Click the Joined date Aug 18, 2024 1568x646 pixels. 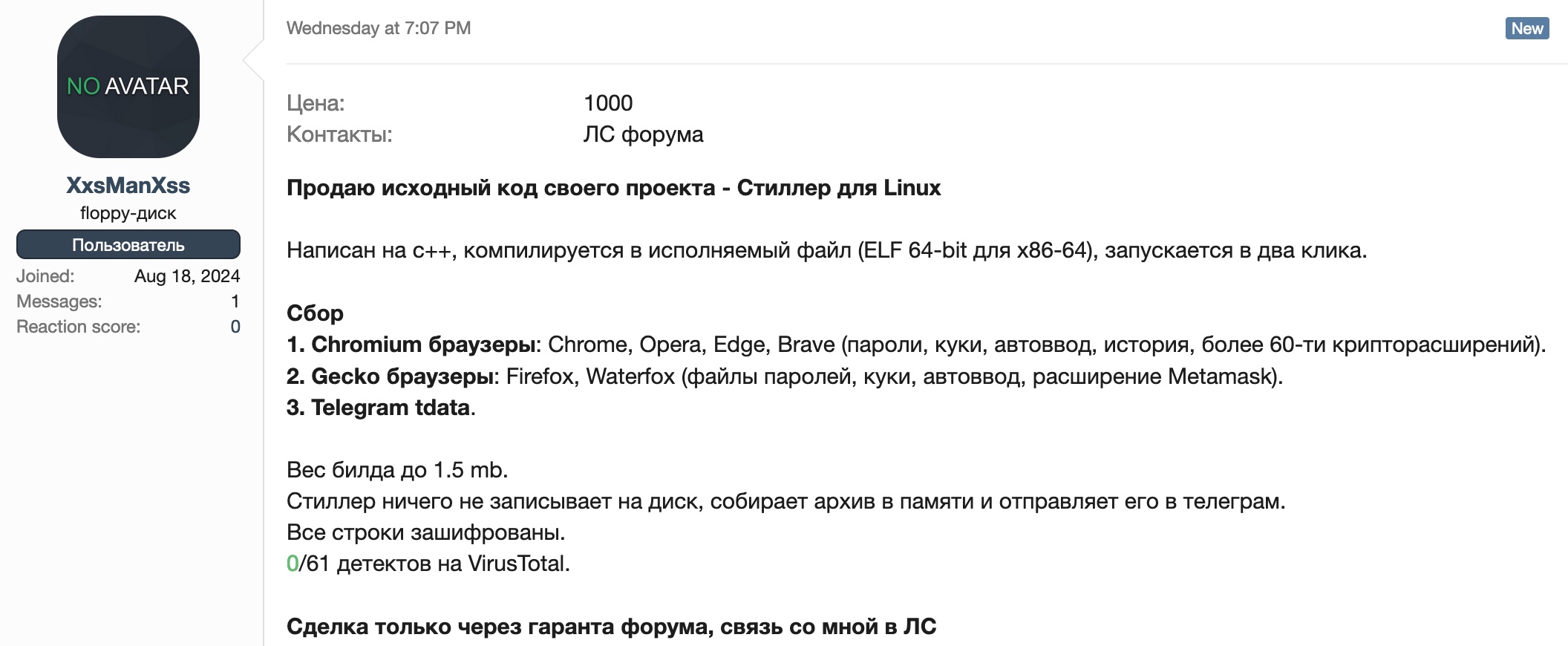tap(187, 276)
